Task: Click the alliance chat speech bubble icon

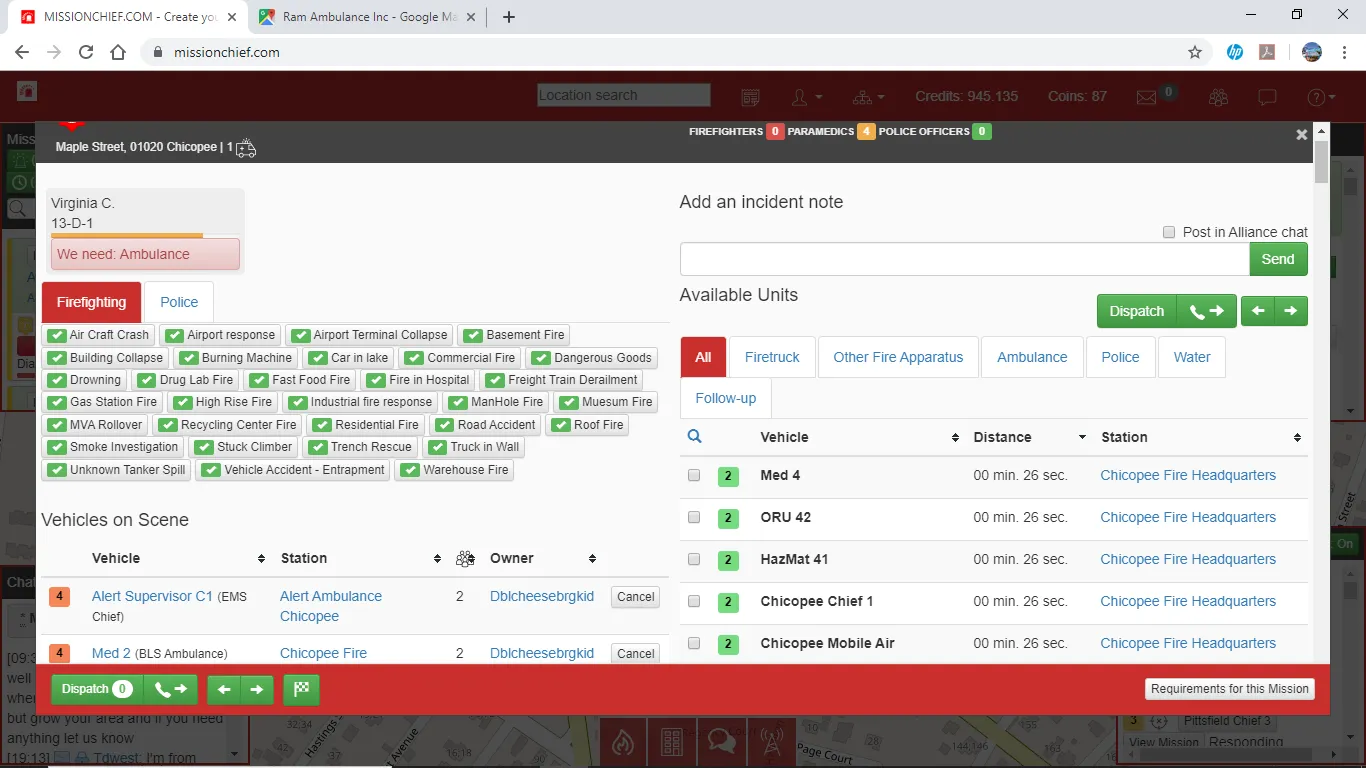Action: [x=1267, y=97]
